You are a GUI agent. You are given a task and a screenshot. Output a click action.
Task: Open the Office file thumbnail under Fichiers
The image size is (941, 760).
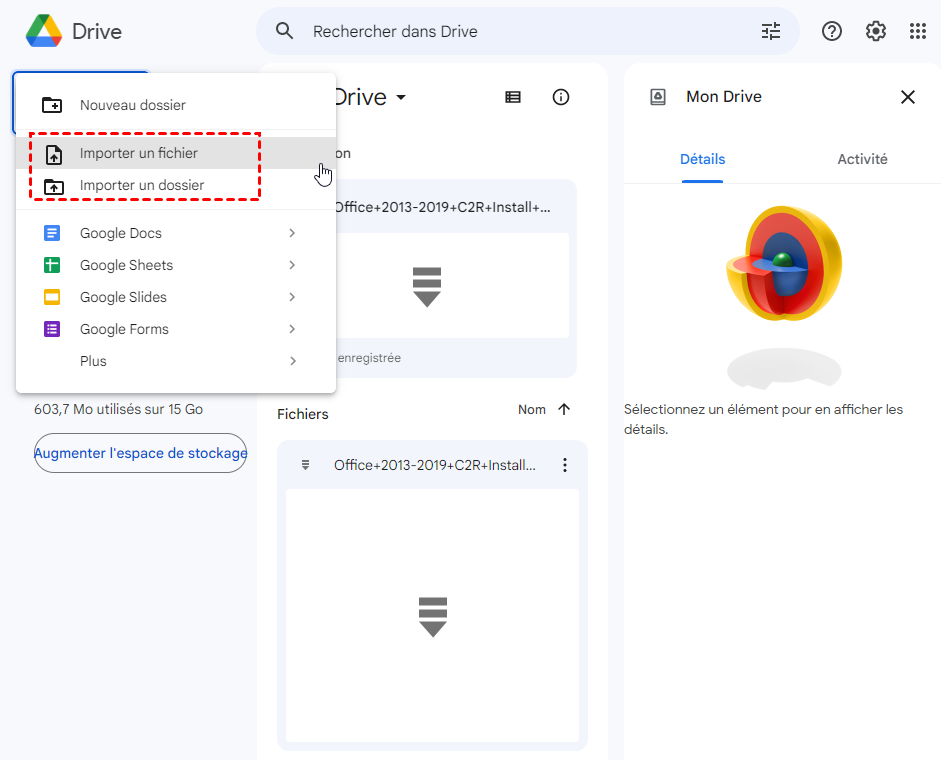[x=433, y=615]
